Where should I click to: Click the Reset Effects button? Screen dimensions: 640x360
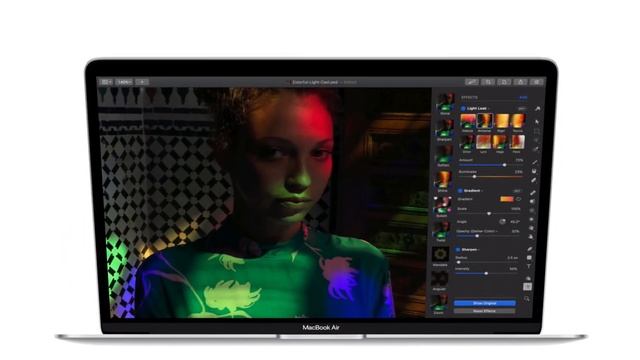[484, 311]
